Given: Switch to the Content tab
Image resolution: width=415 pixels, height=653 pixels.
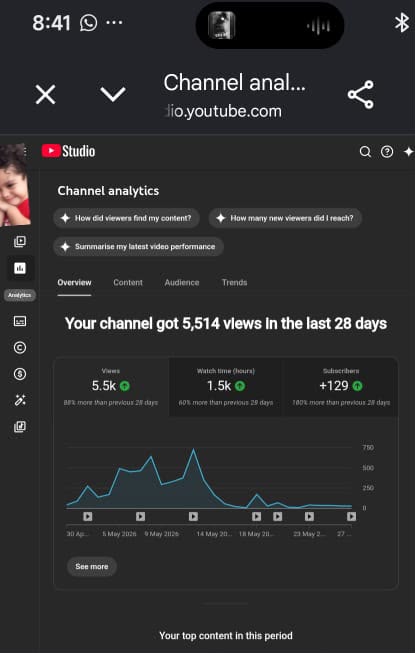Looking at the screenshot, I should click(128, 282).
